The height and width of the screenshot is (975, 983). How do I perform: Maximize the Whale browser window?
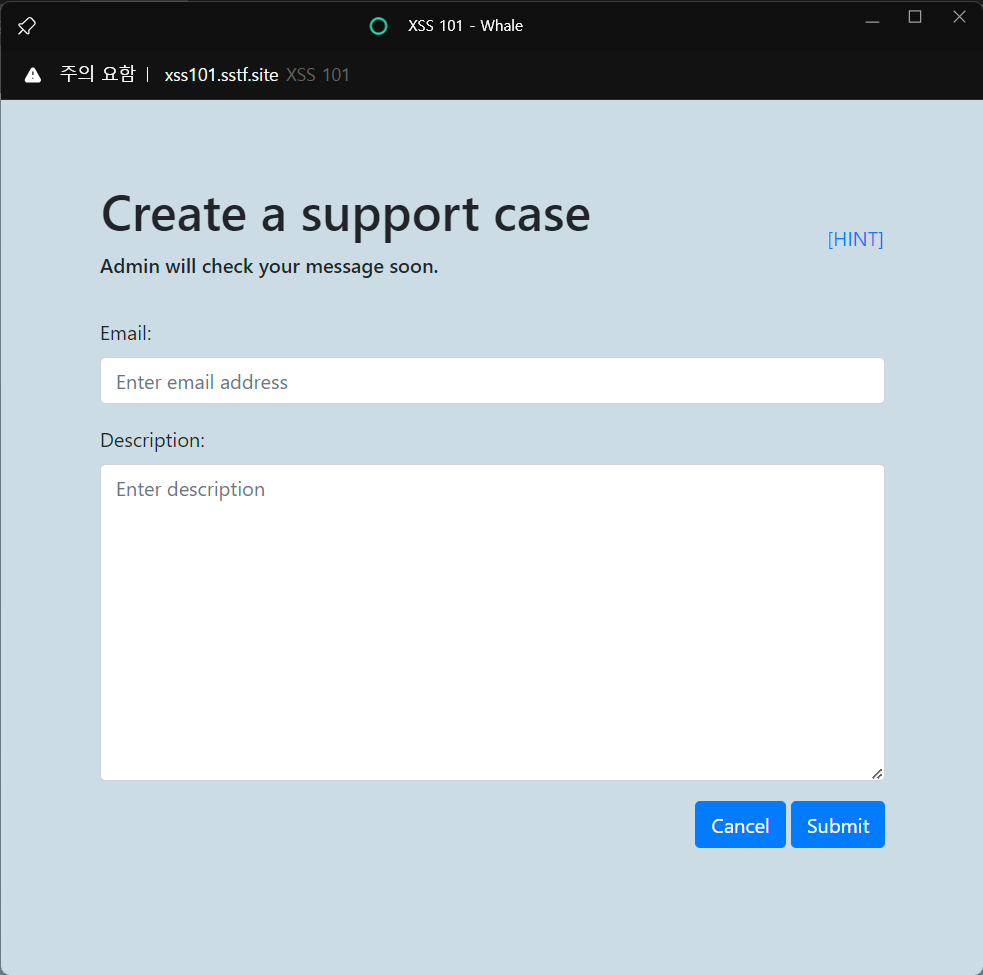(x=915, y=17)
